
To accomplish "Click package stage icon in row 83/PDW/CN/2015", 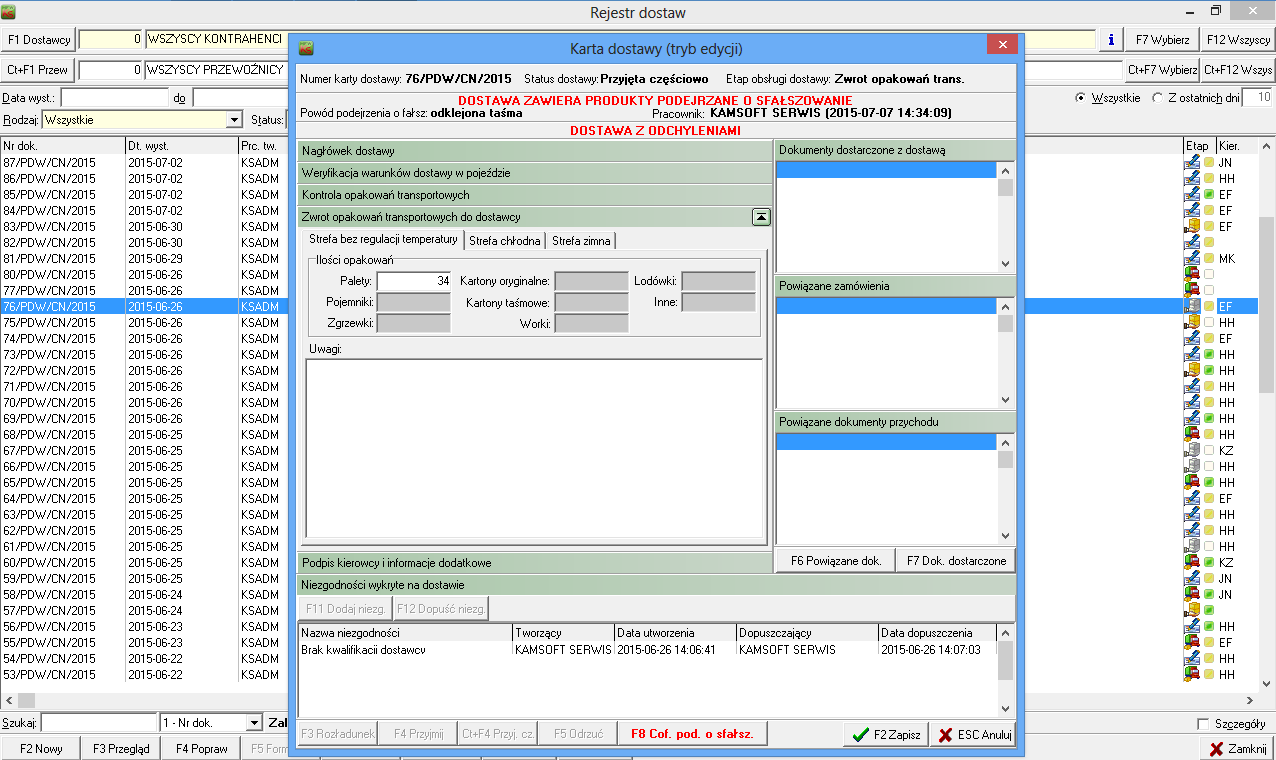I will [1191, 226].
